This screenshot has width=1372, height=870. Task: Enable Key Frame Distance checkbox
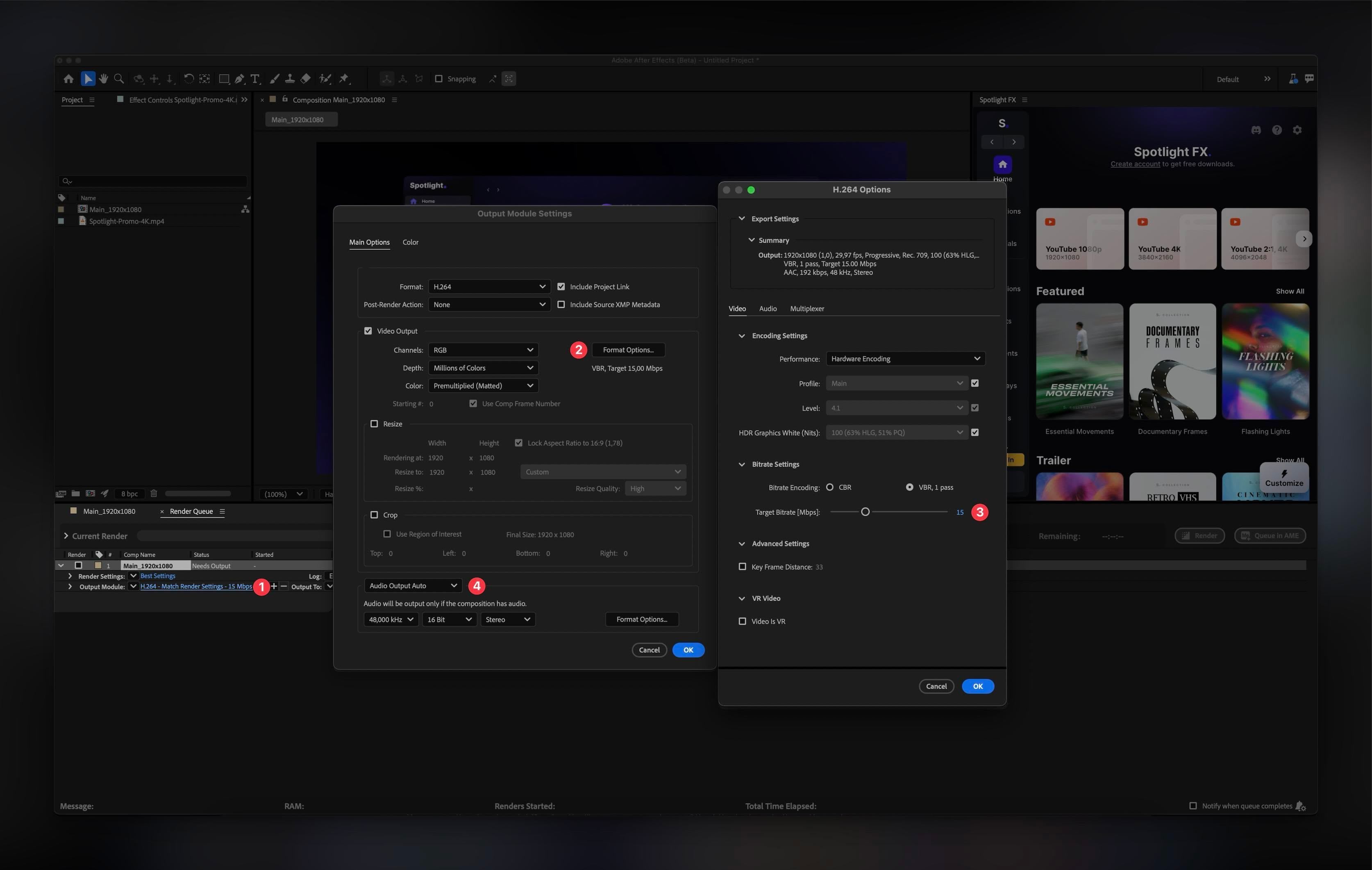click(742, 567)
